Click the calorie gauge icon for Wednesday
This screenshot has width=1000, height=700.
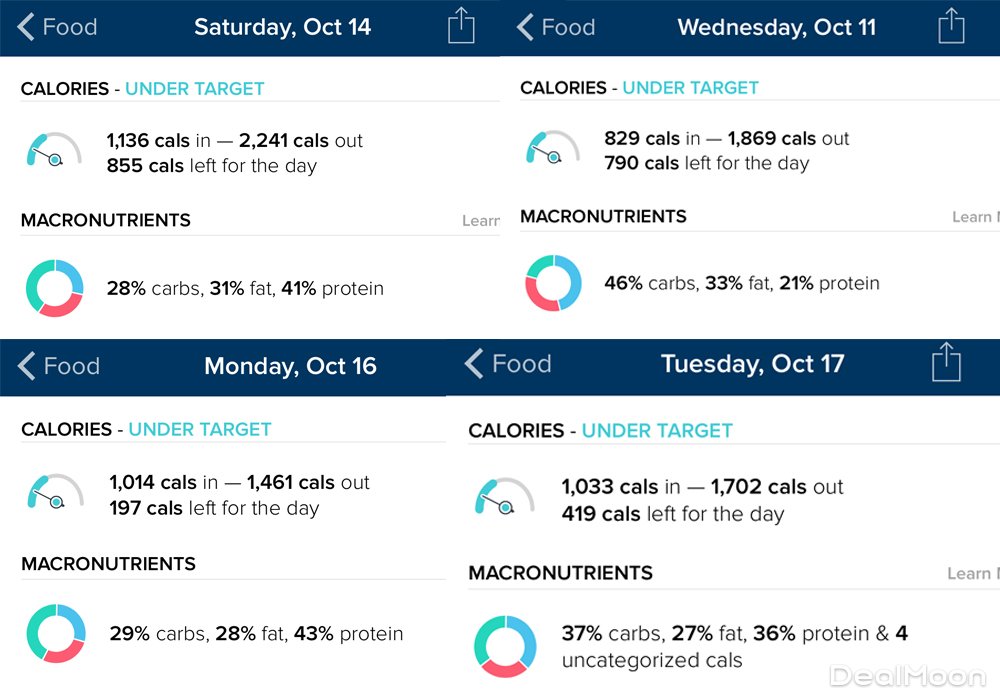(551, 149)
